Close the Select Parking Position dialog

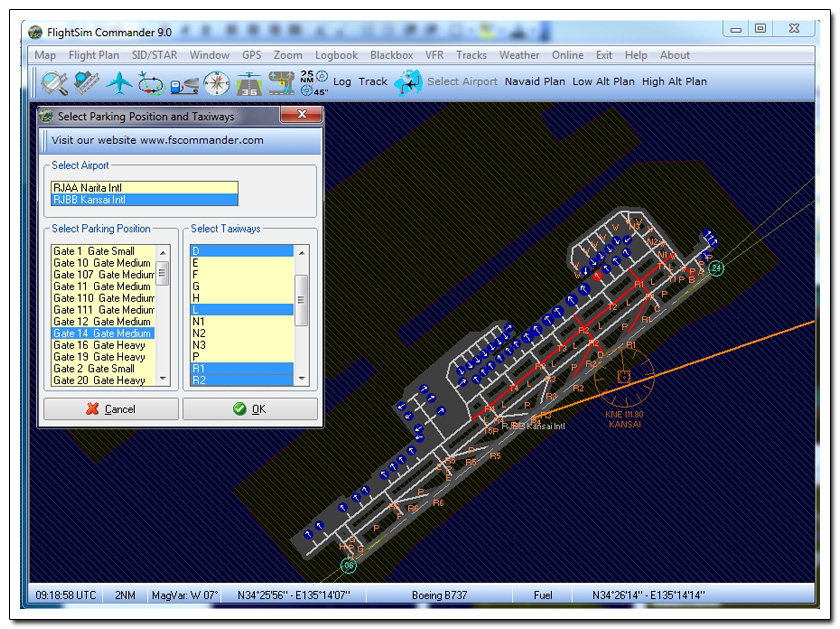point(302,114)
